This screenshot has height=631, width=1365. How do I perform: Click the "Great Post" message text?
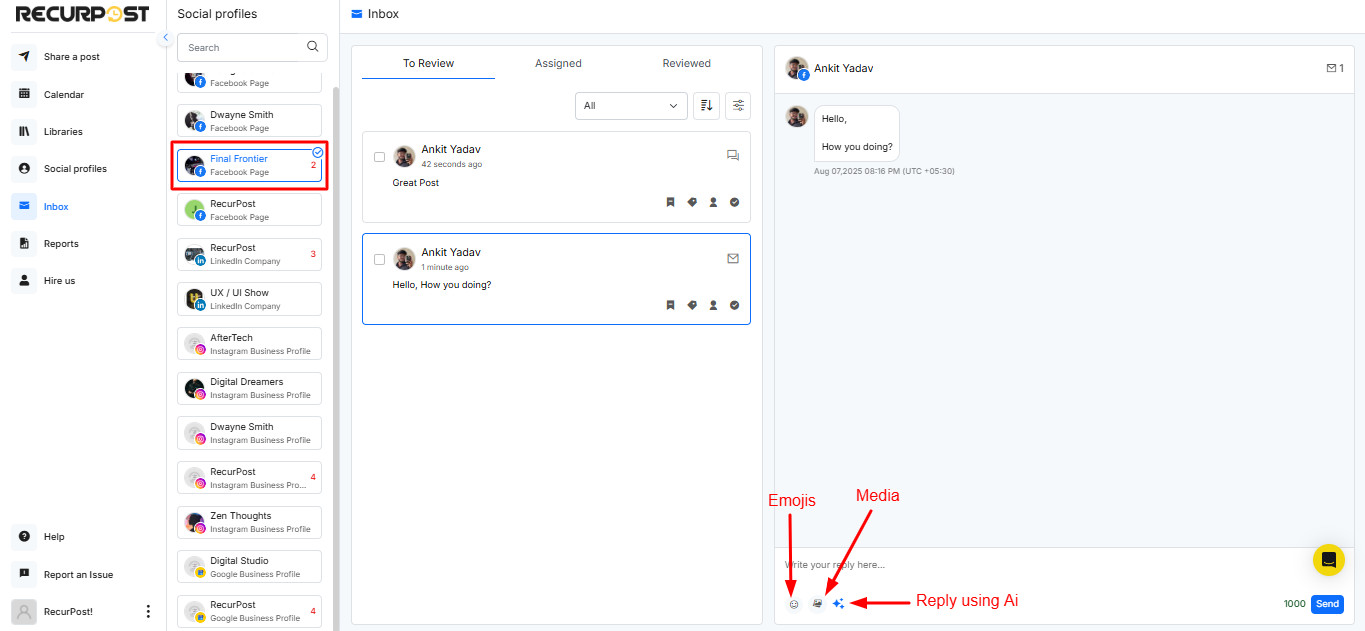(416, 183)
